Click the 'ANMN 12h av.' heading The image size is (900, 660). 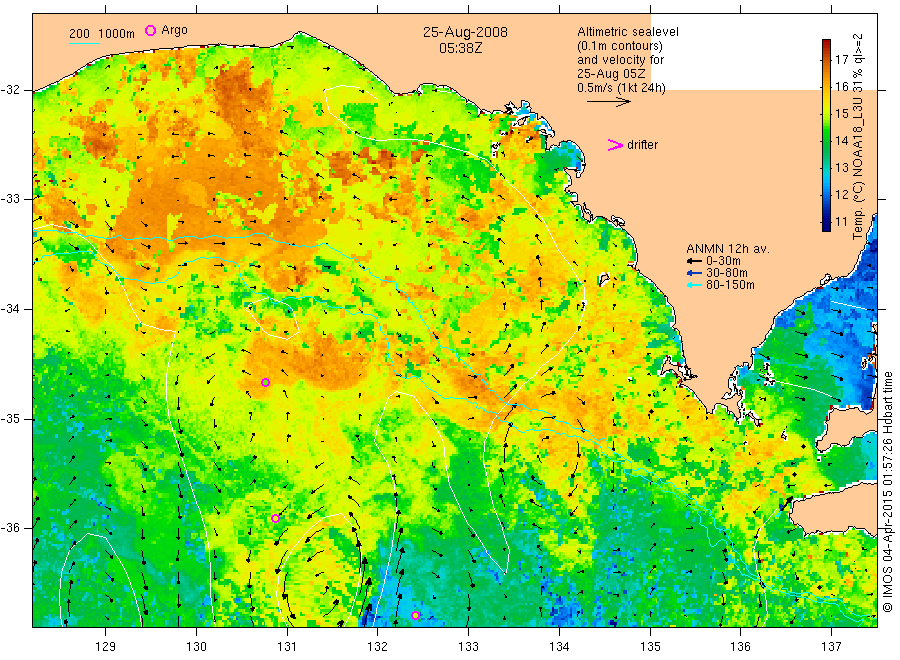728,249
